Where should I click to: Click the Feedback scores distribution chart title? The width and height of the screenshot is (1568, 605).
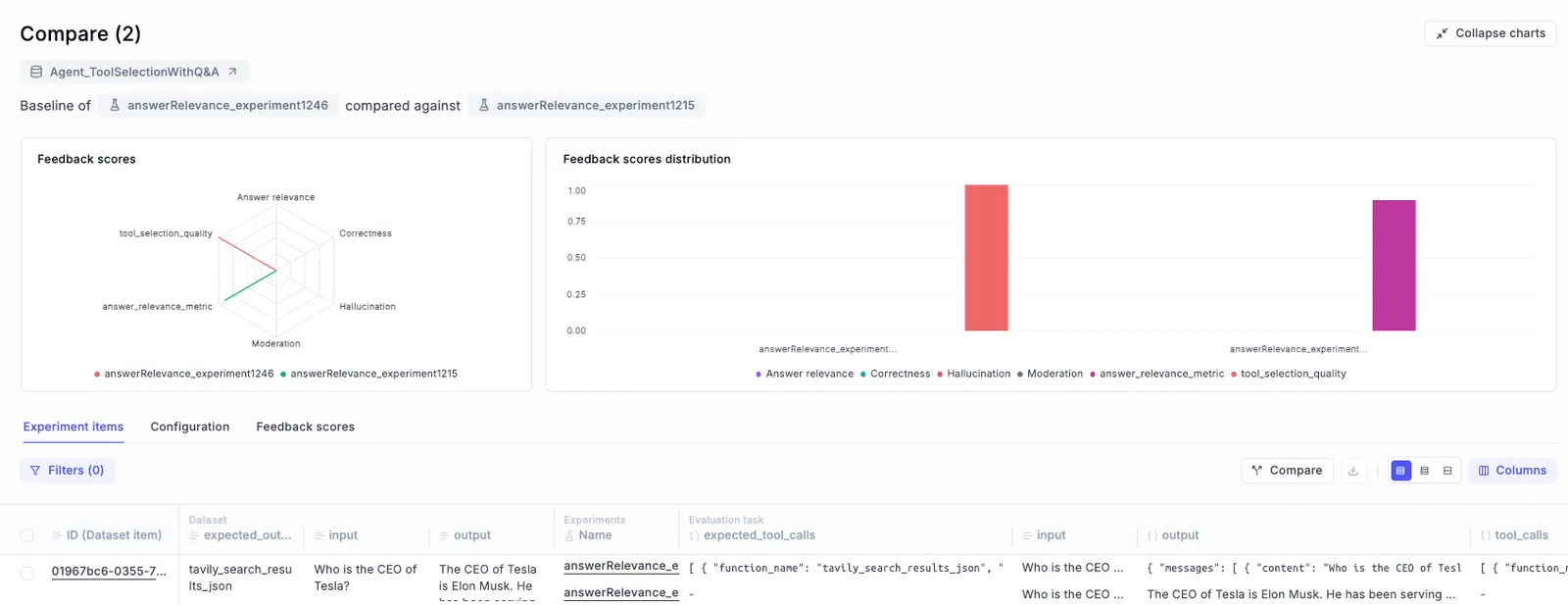pos(647,159)
